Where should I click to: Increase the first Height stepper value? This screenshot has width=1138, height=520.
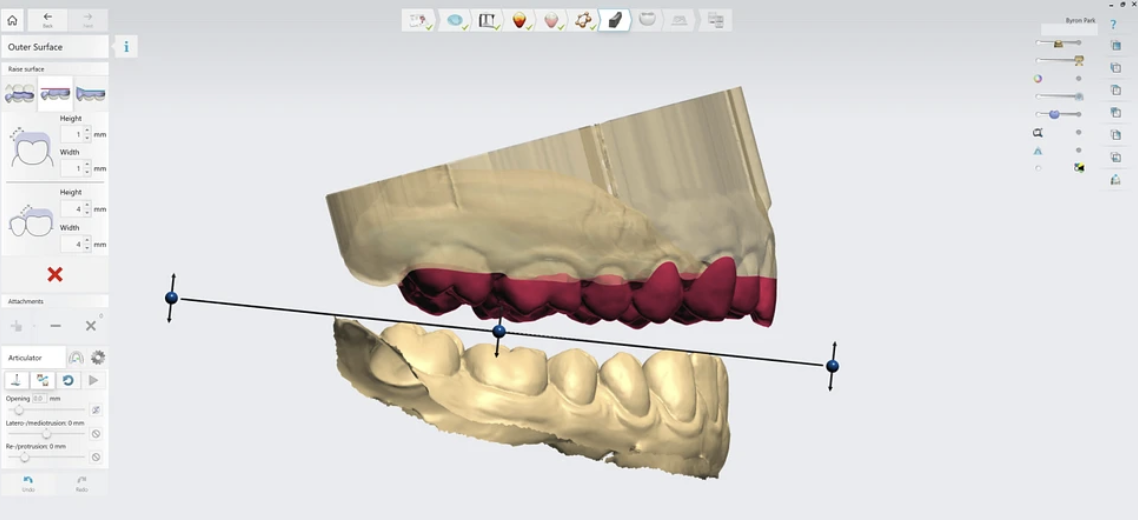pyautogui.click(x=87, y=130)
